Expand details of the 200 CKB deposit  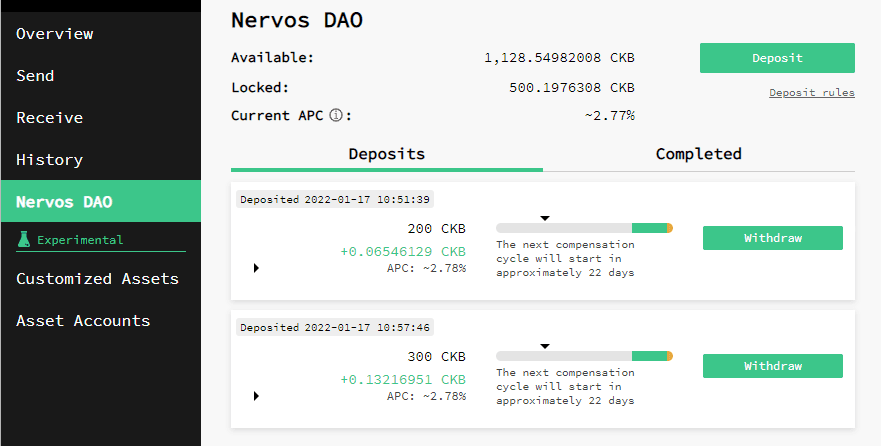coord(256,268)
